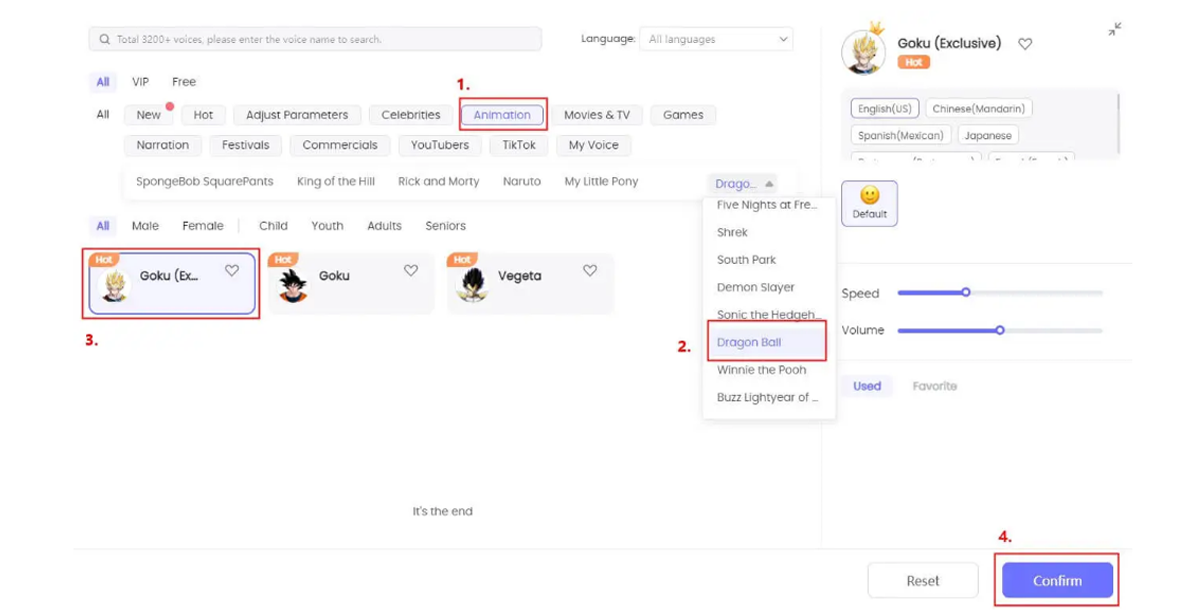Select Vegeta avatar thumbnail

point(471,285)
